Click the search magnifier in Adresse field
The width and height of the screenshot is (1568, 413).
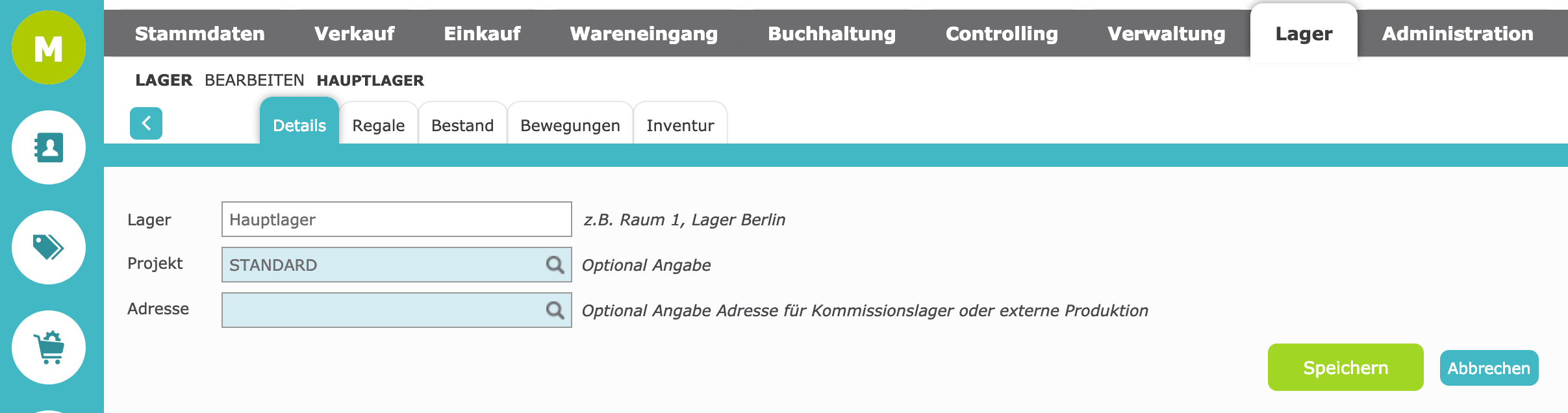pyautogui.click(x=555, y=310)
